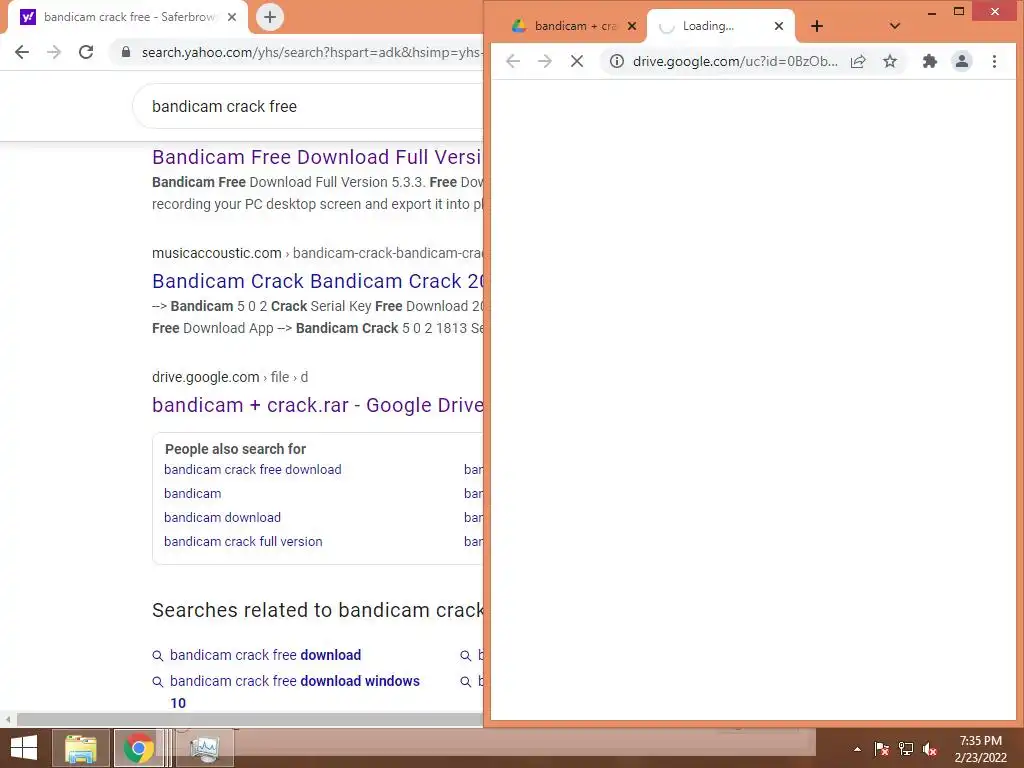Click 'drive.google.com › file › d' source text

tap(230, 377)
